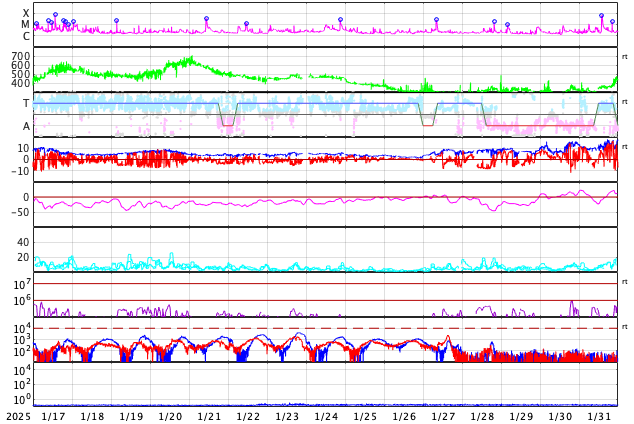Click the 2025 year label

pyautogui.click(x=18, y=416)
